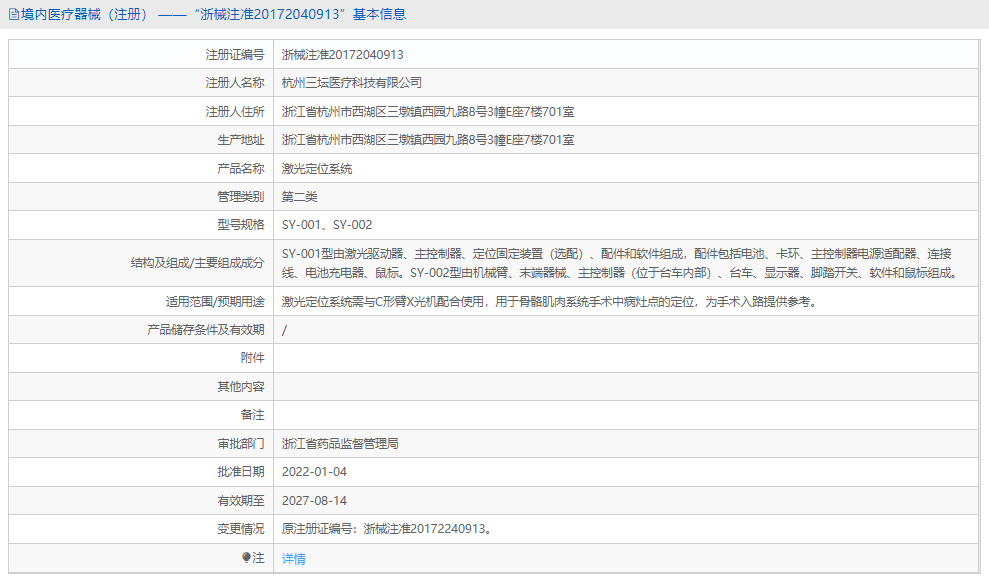The width and height of the screenshot is (989, 581).
Task: Click the 批准日期 label
Action: pos(241,472)
